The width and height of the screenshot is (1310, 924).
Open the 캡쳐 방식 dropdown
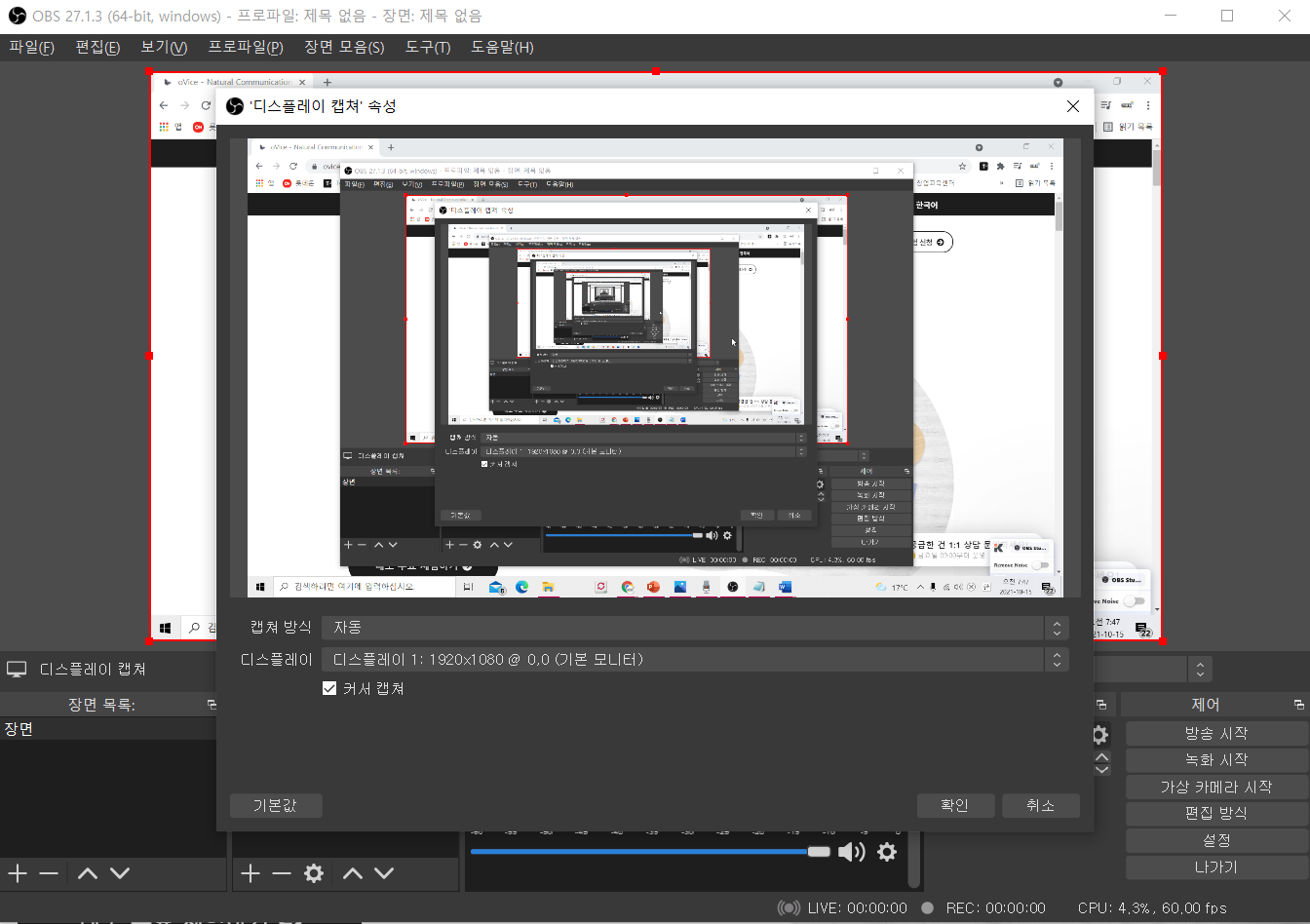pos(697,628)
